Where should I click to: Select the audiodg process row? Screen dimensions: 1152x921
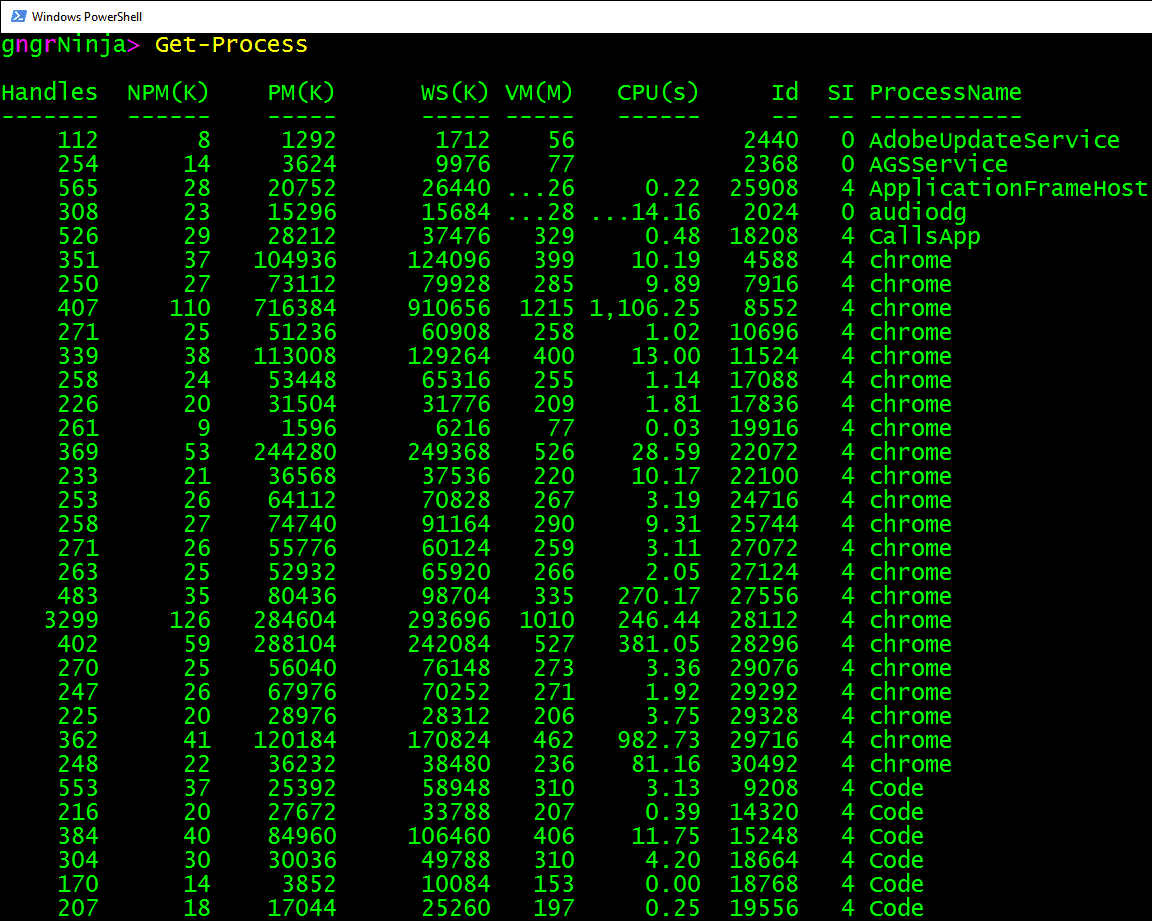click(918, 212)
